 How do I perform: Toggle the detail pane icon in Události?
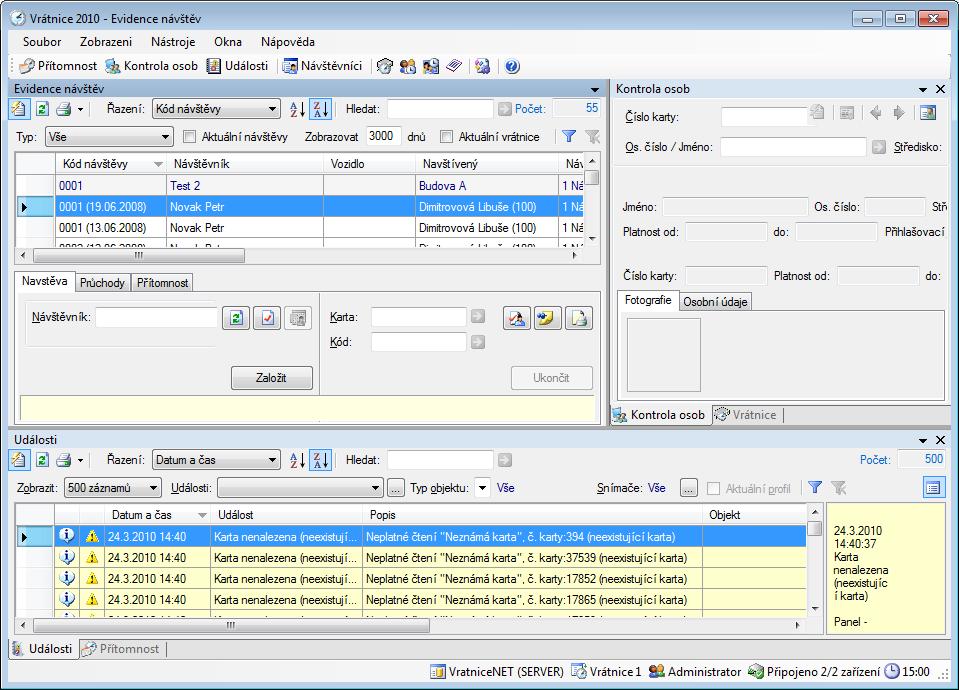pos(933,488)
